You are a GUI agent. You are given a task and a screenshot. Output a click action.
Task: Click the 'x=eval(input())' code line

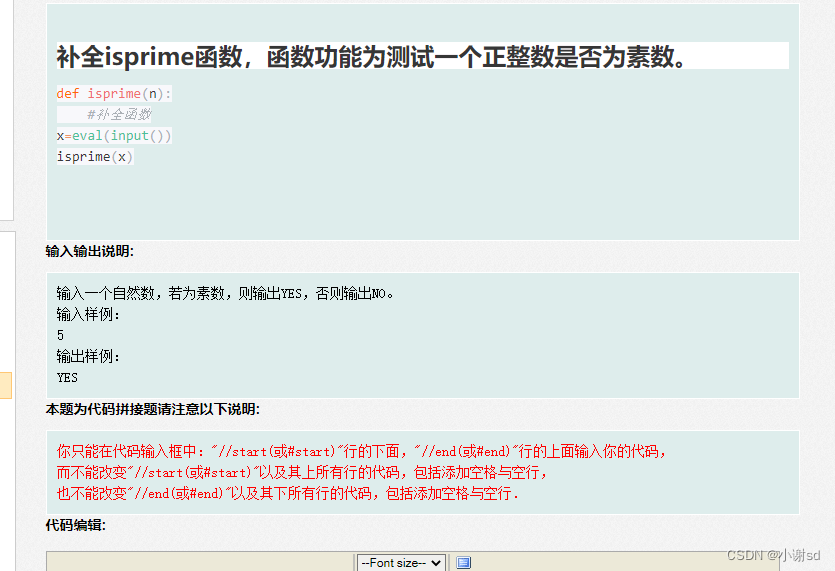(114, 136)
